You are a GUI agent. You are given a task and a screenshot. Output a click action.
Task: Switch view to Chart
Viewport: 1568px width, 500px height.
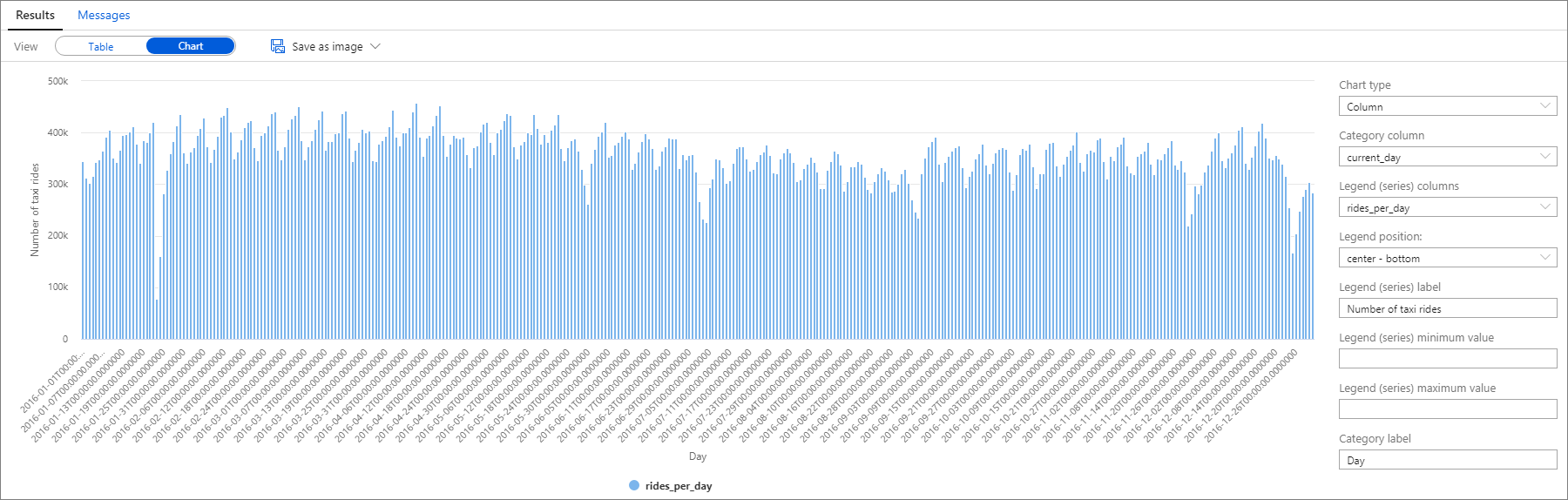coord(190,46)
